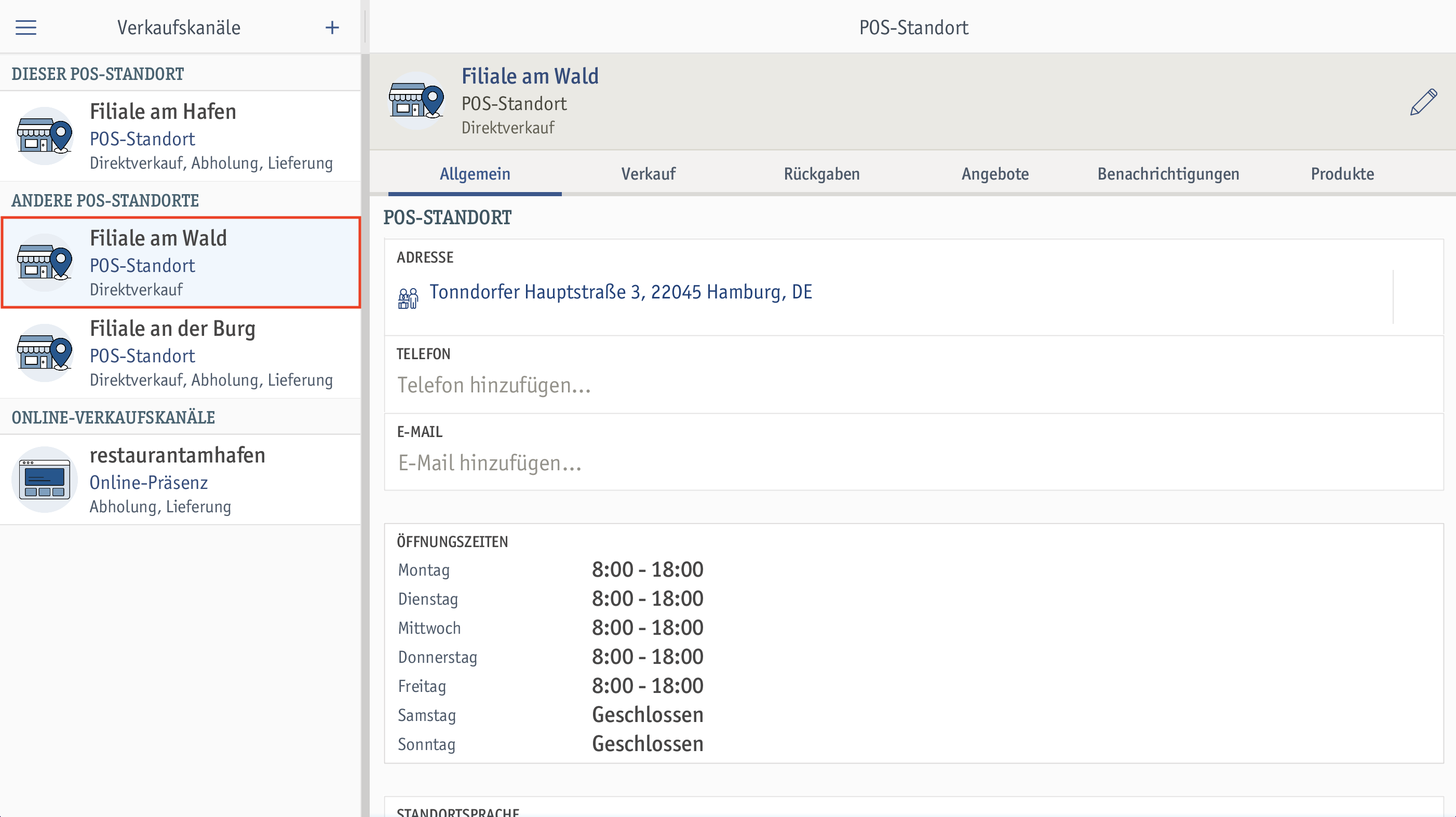Viewport: 1456px width, 817px height.
Task: Click Filiale am Hafen store icon
Action: coord(45,135)
